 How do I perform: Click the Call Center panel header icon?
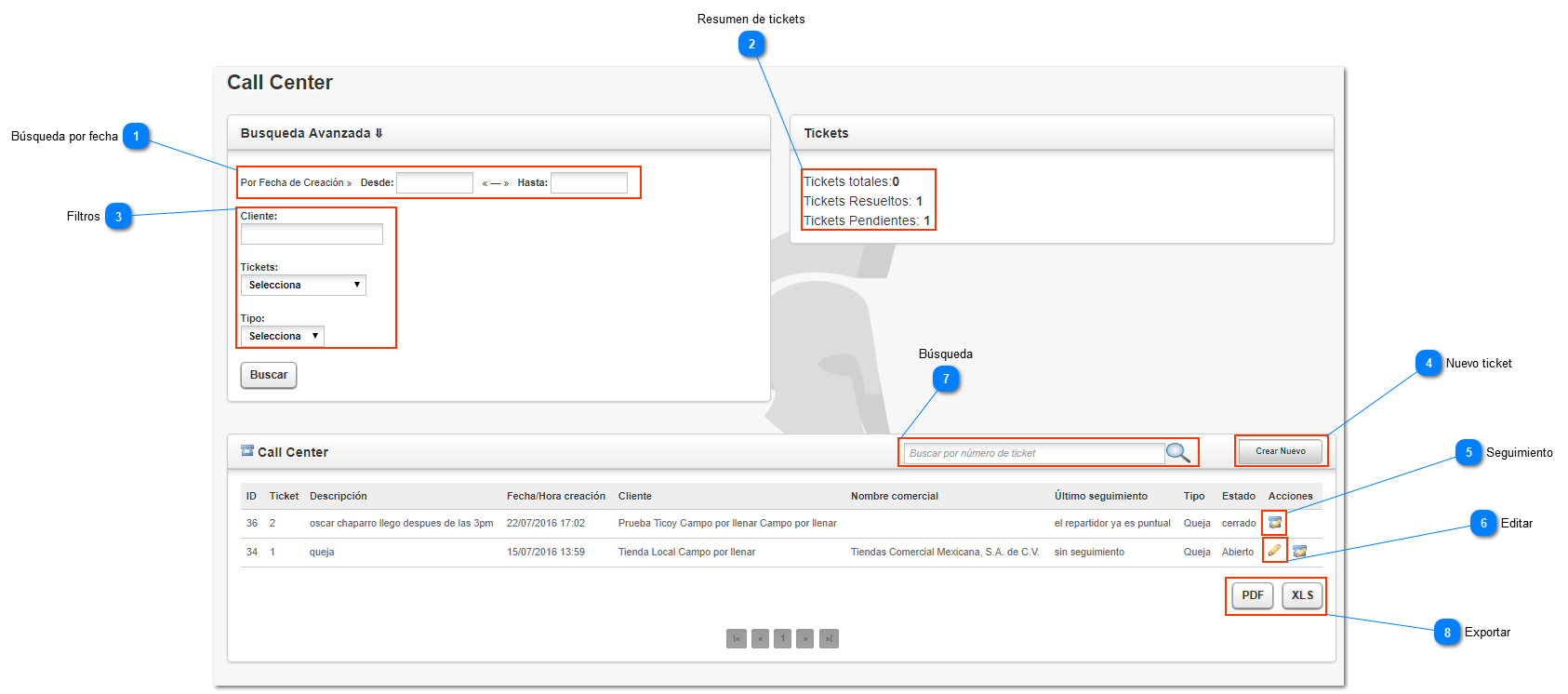click(247, 451)
